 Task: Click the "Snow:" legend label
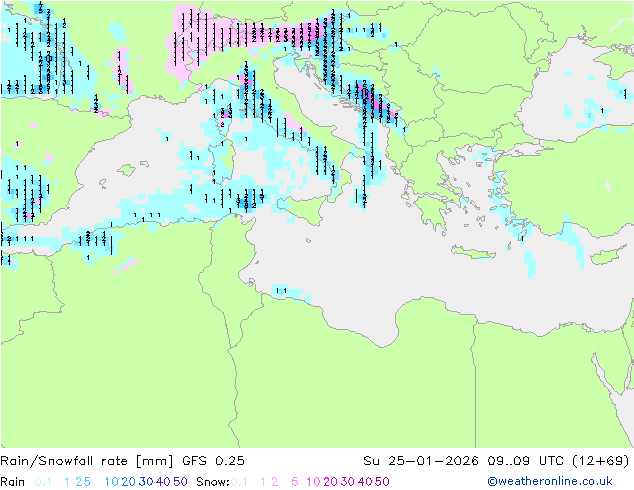coord(213,482)
